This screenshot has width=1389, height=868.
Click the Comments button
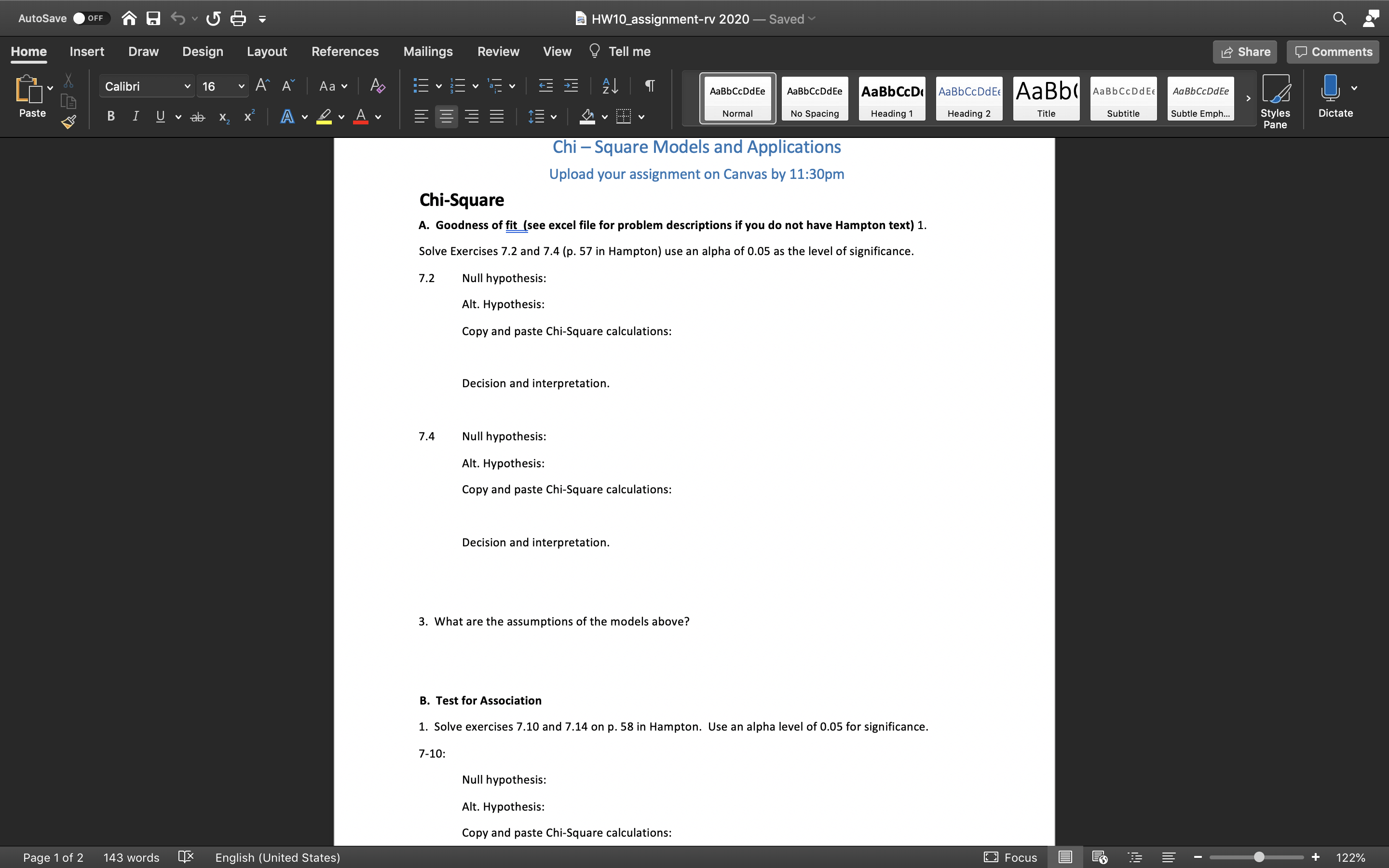click(x=1333, y=52)
